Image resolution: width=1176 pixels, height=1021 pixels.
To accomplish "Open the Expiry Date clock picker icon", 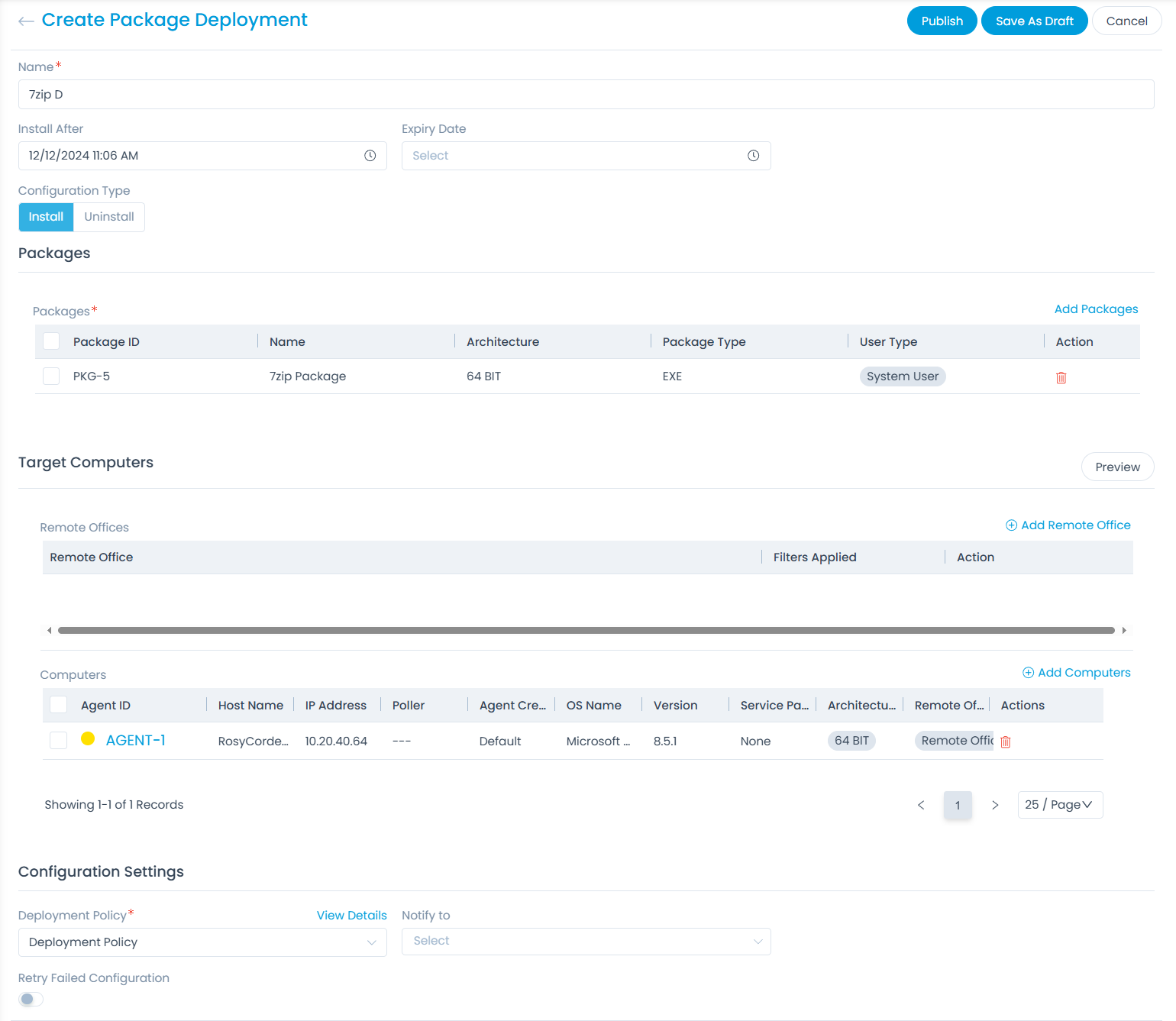I will (x=753, y=156).
